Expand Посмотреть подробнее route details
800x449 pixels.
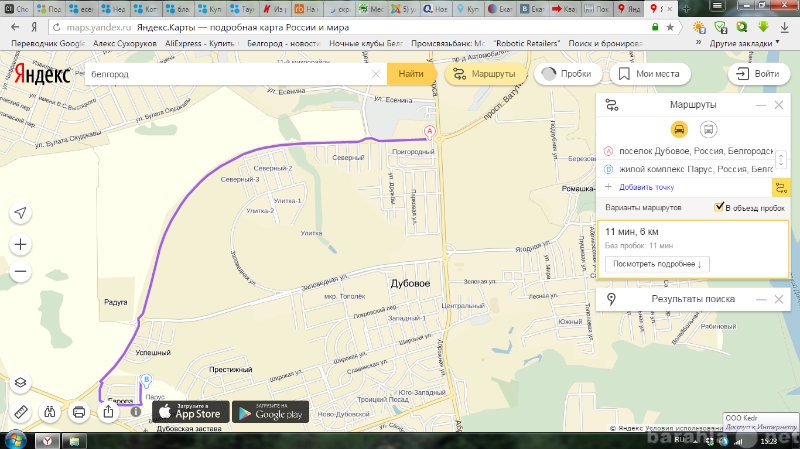click(657, 264)
